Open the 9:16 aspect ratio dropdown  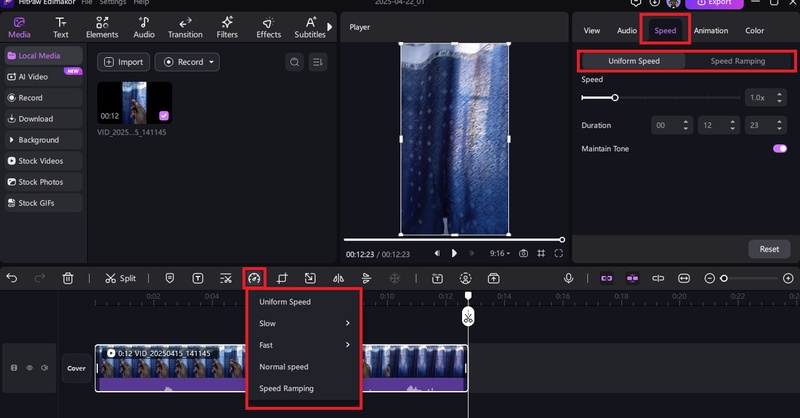(499, 253)
